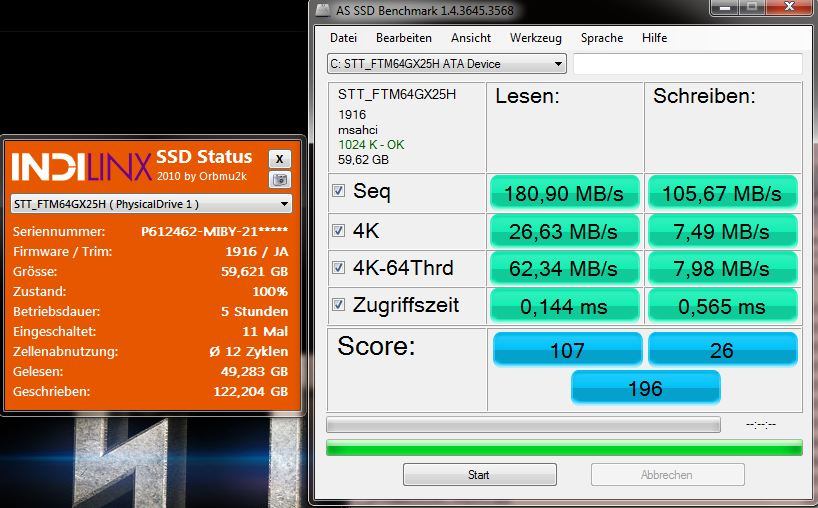Open the Hilfe menu

pos(654,38)
